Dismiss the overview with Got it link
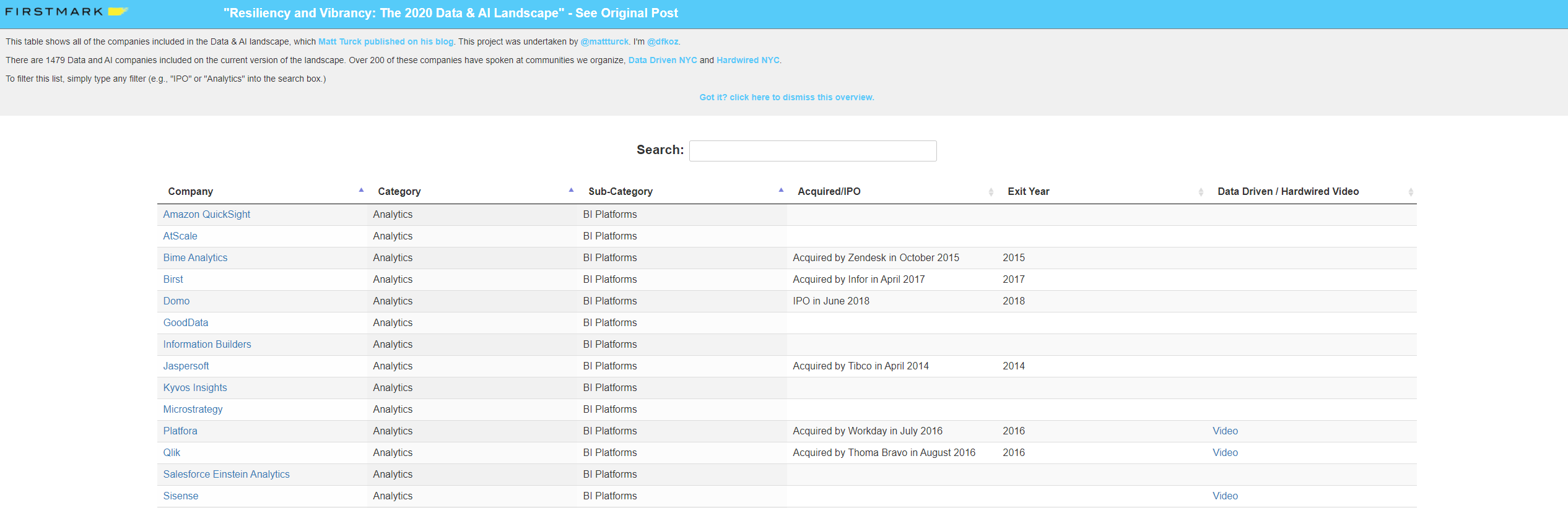Image resolution: width=1568 pixels, height=508 pixels. pyautogui.click(x=786, y=97)
